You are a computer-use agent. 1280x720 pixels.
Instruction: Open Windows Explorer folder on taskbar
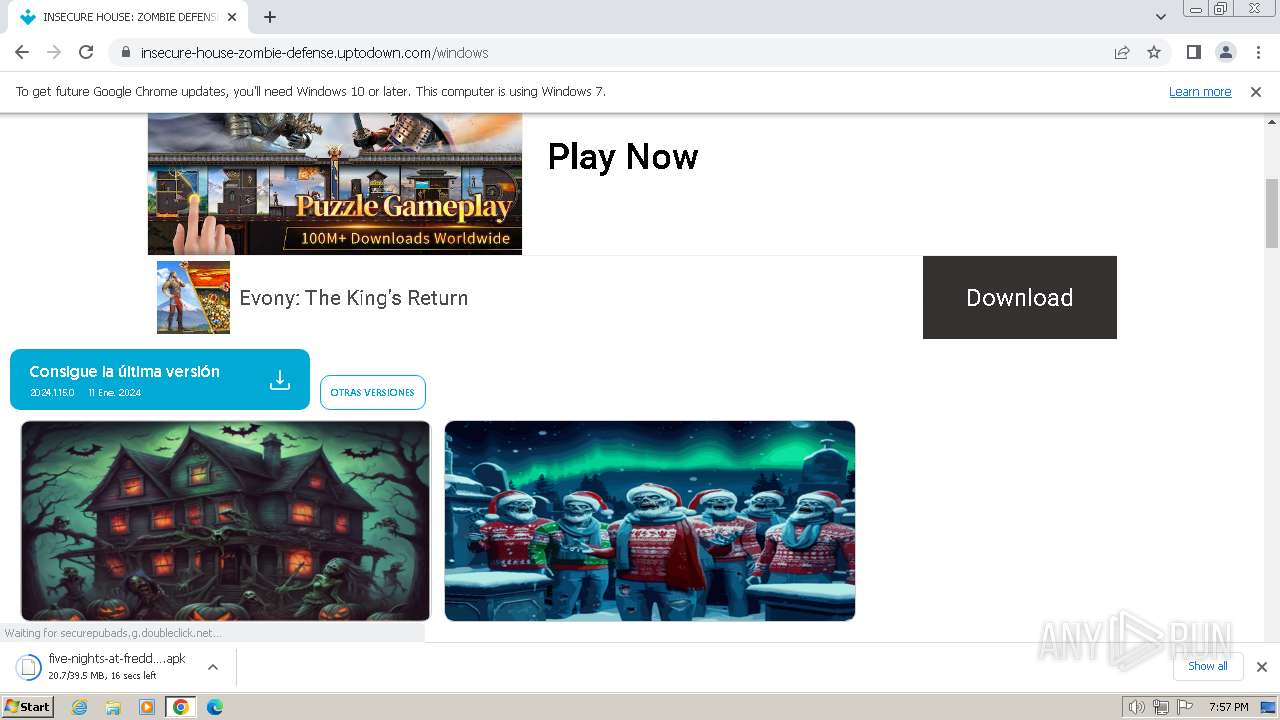[x=113, y=707]
